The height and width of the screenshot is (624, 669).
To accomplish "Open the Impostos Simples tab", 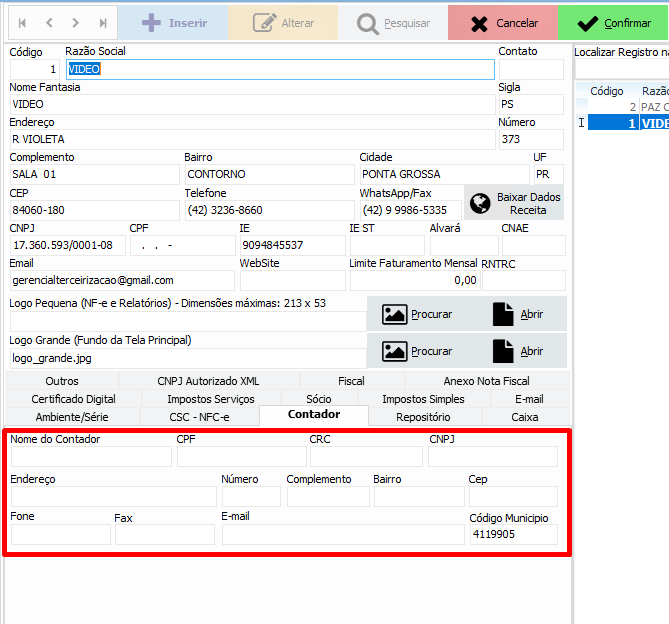I will point(423,399).
